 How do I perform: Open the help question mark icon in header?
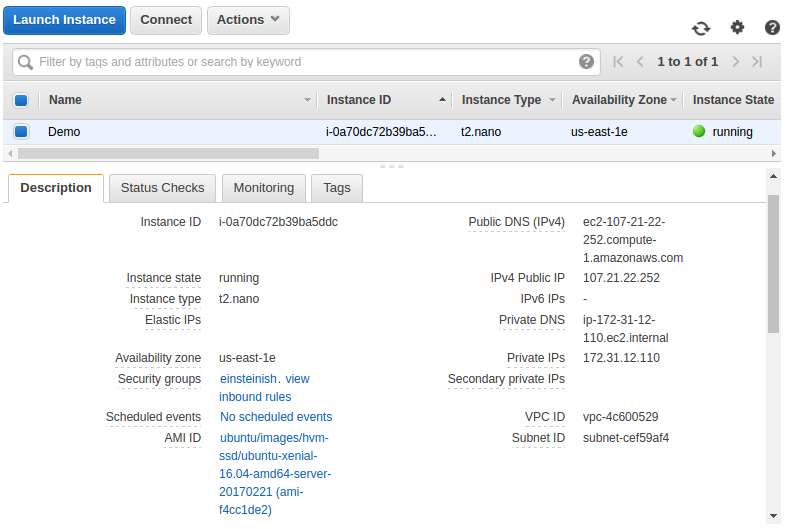click(772, 28)
